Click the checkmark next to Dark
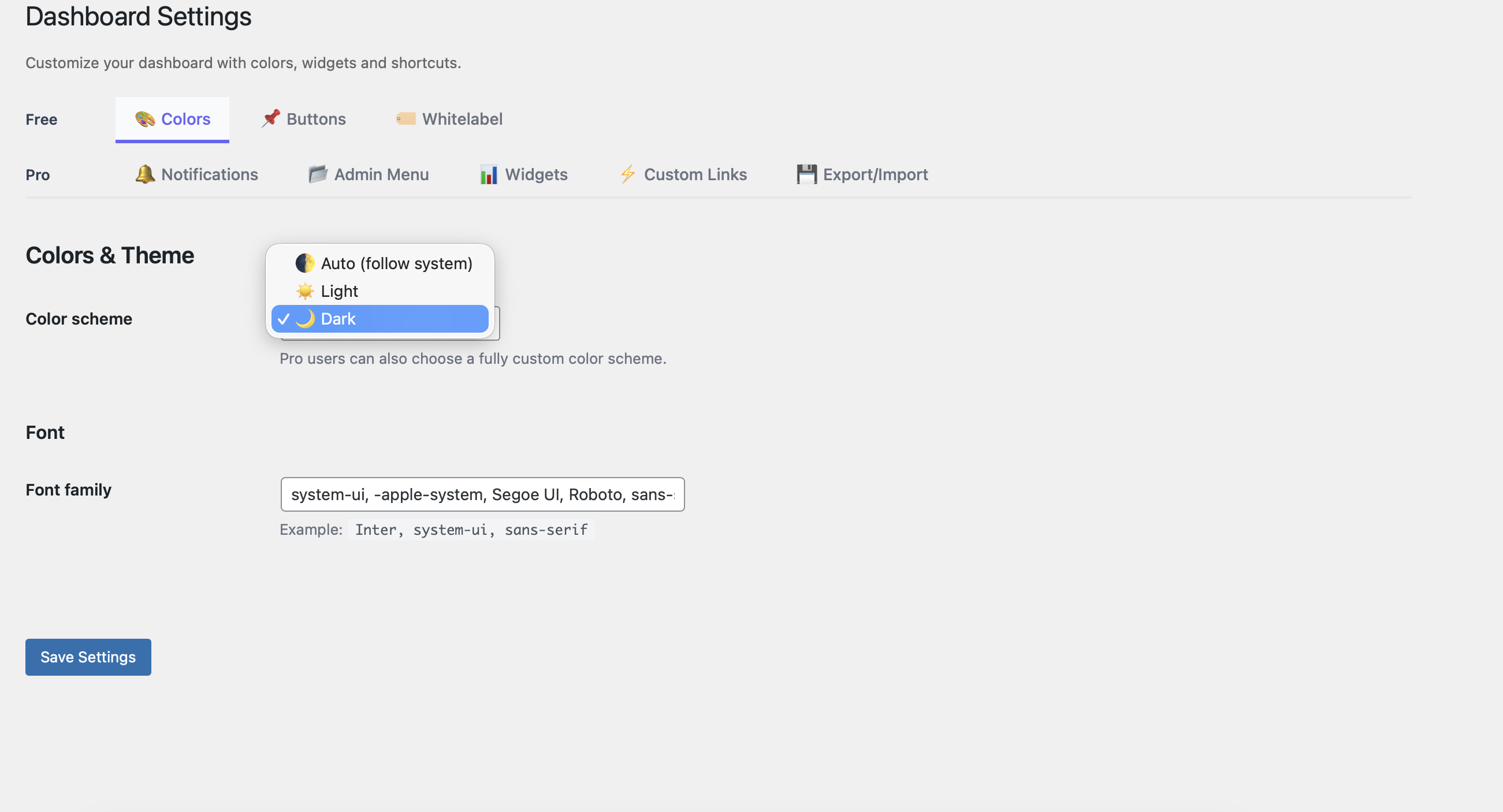1503x812 pixels. click(285, 318)
